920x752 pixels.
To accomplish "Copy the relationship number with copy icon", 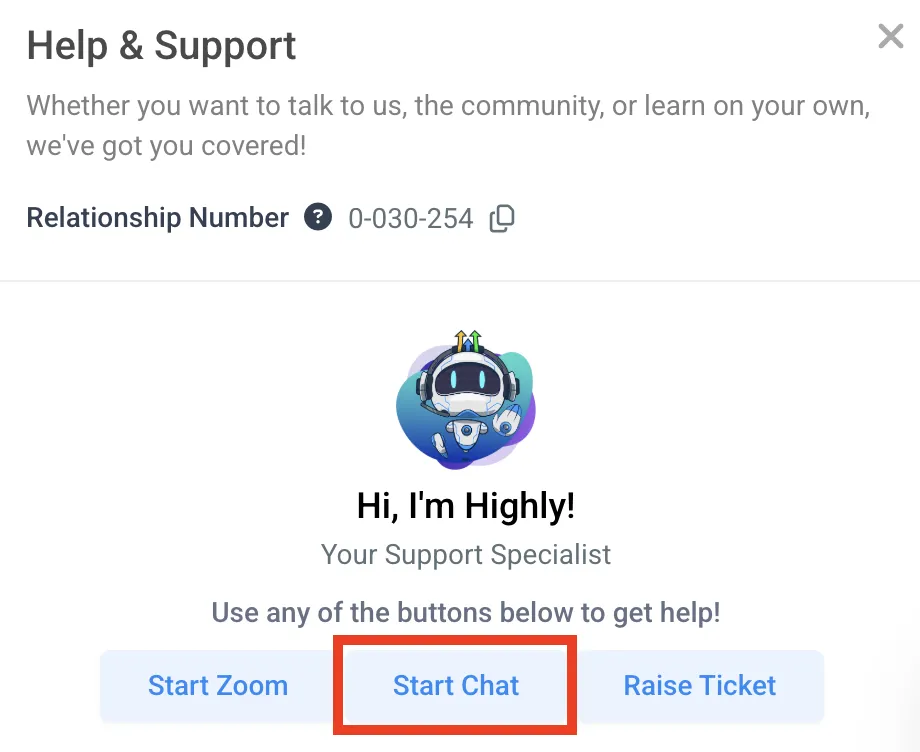I will 502,218.
